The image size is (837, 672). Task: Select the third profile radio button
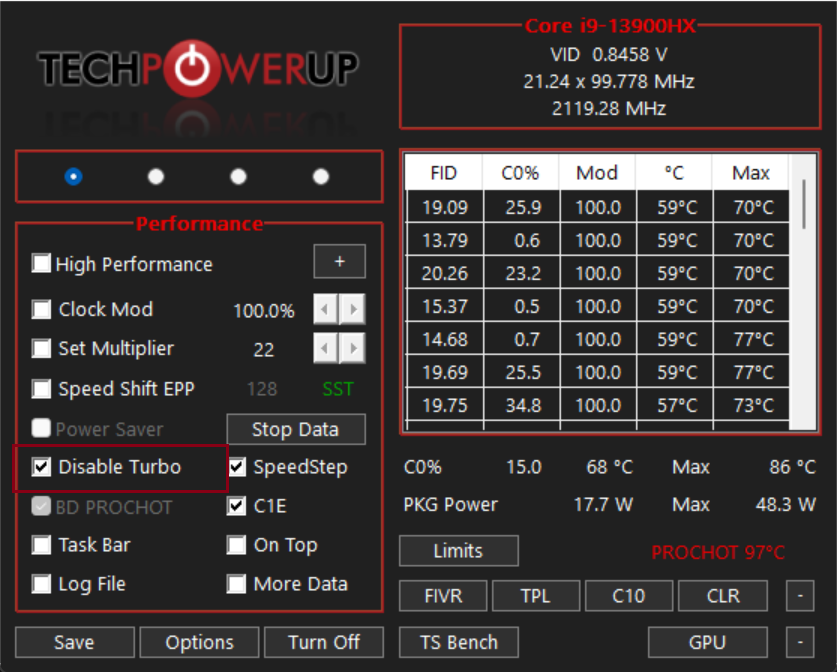click(x=238, y=176)
